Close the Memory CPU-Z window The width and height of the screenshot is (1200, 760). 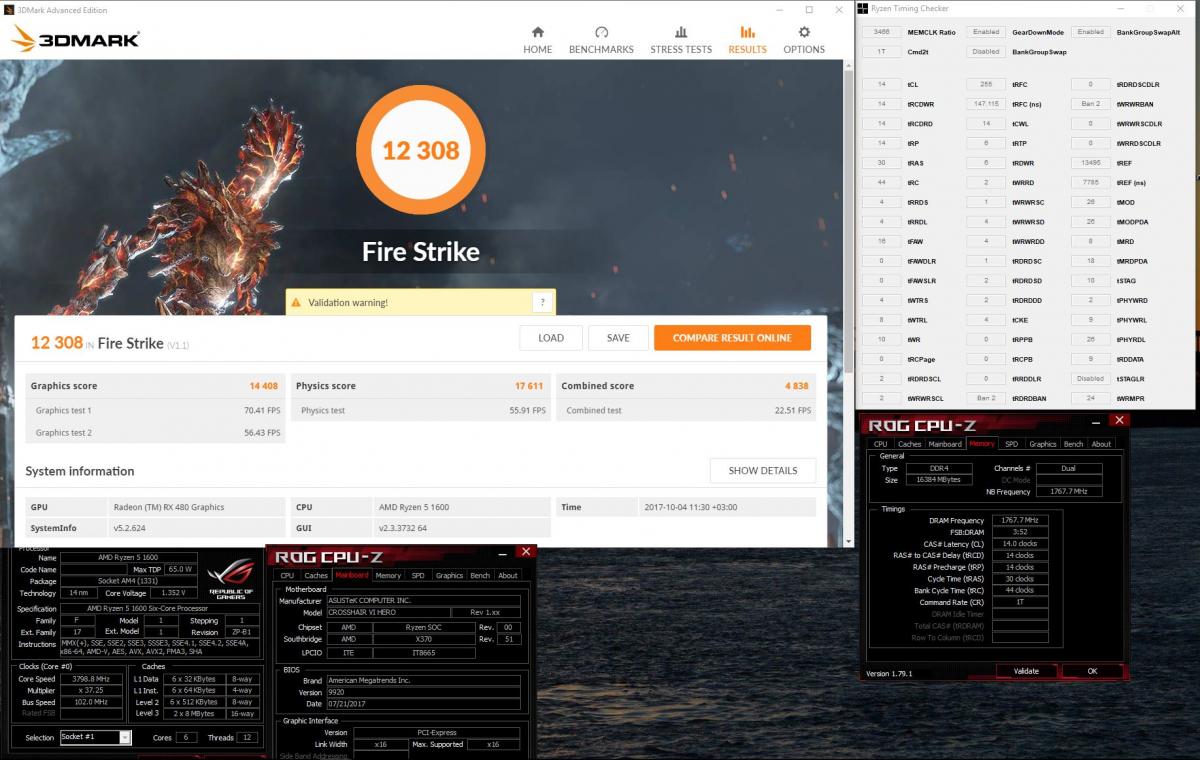tap(1119, 421)
